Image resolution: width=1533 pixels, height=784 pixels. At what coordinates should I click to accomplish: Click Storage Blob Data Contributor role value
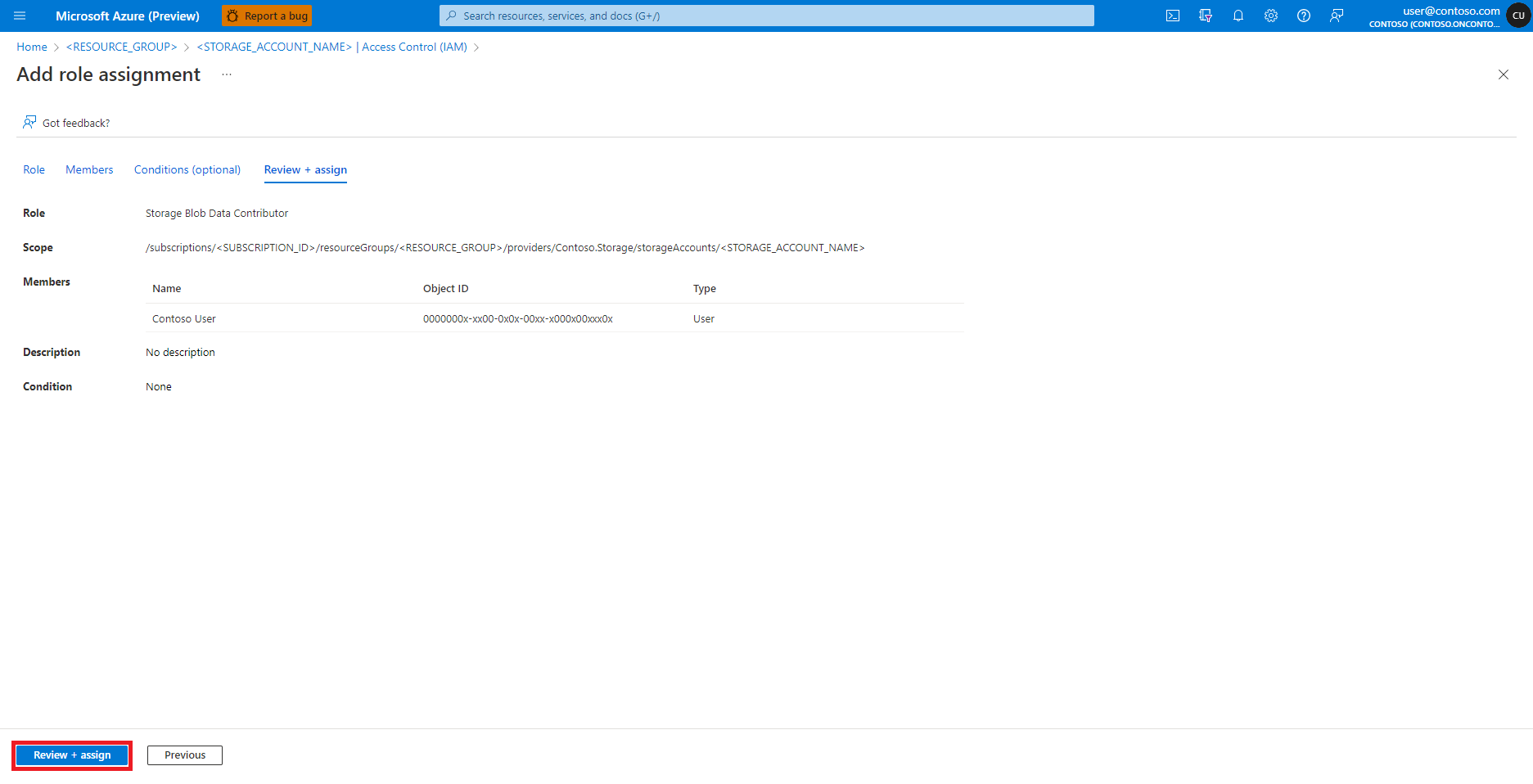[x=217, y=214]
